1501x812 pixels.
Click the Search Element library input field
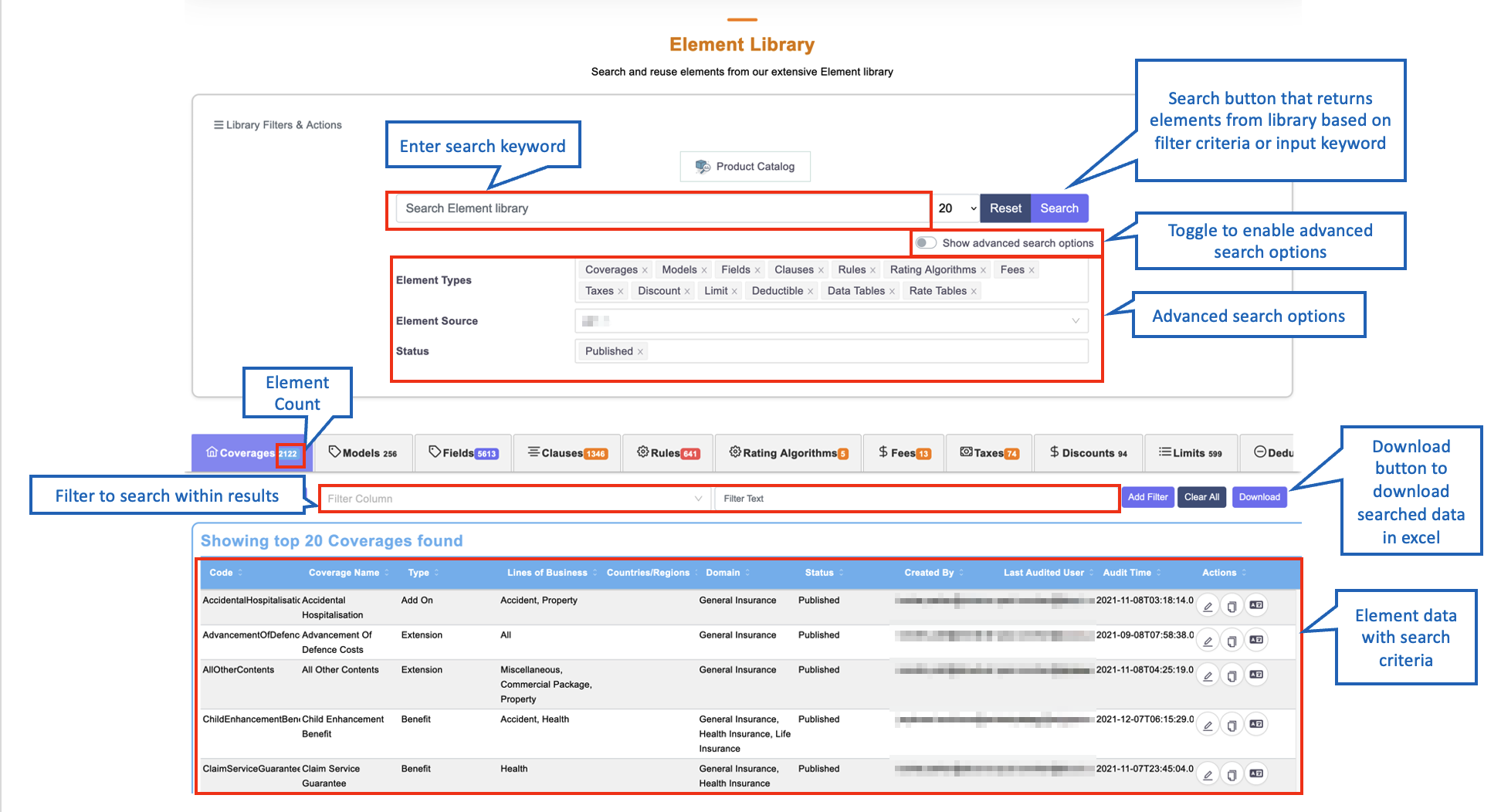point(663,208)
